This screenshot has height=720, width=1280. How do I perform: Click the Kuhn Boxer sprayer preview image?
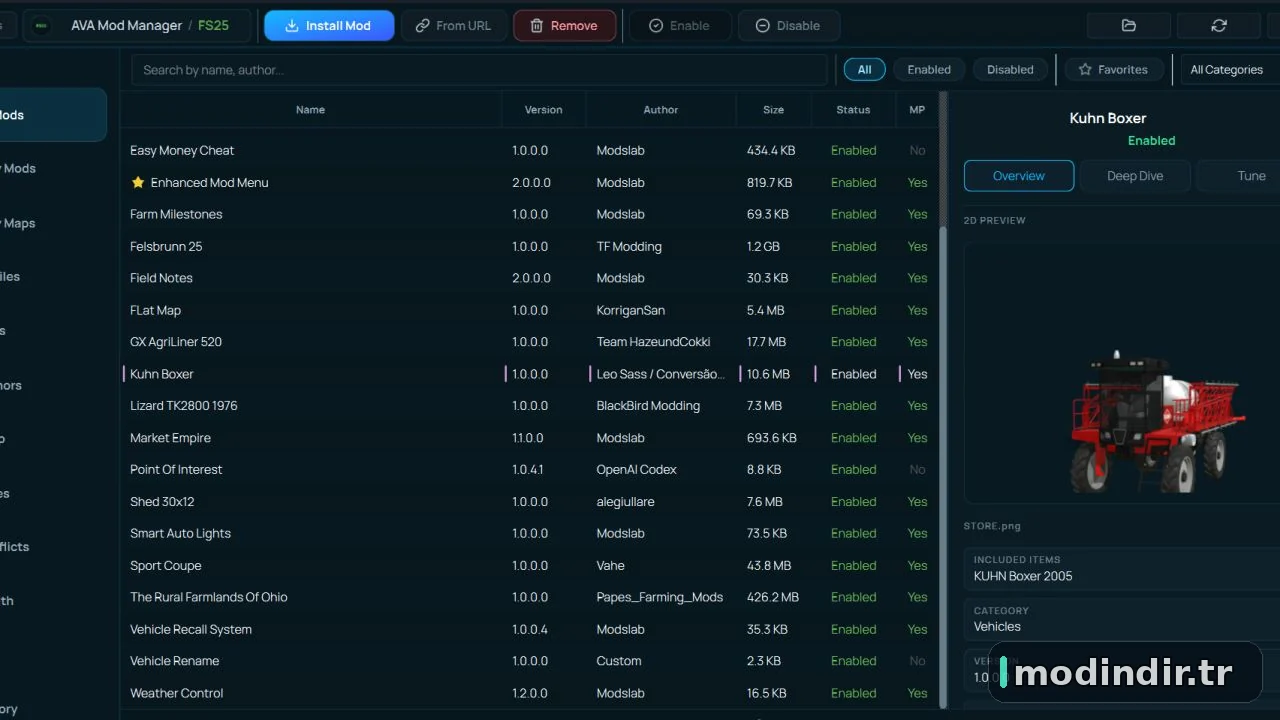[1157, 420]
